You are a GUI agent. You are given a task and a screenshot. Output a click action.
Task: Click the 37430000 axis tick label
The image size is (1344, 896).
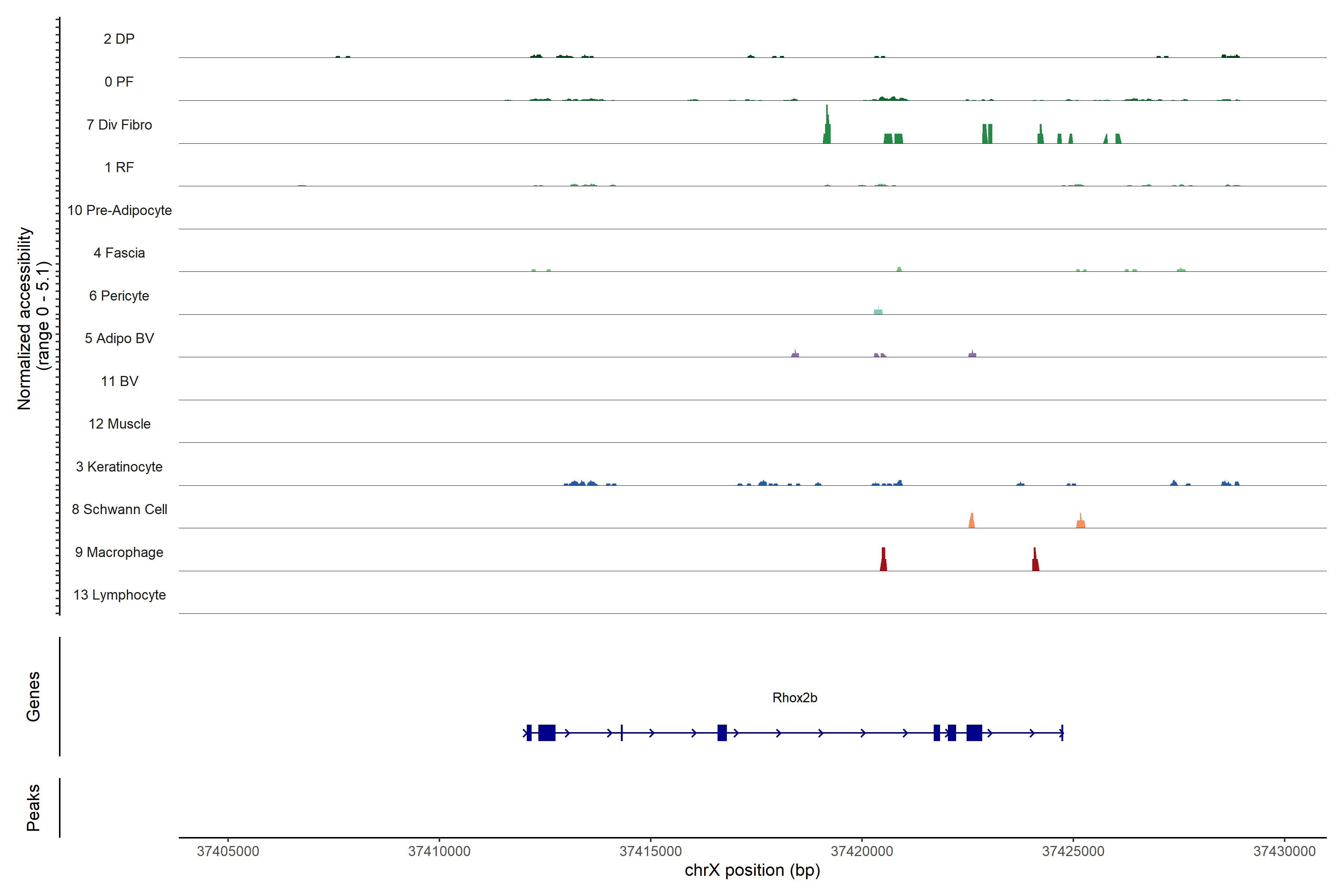point(1284,851)
